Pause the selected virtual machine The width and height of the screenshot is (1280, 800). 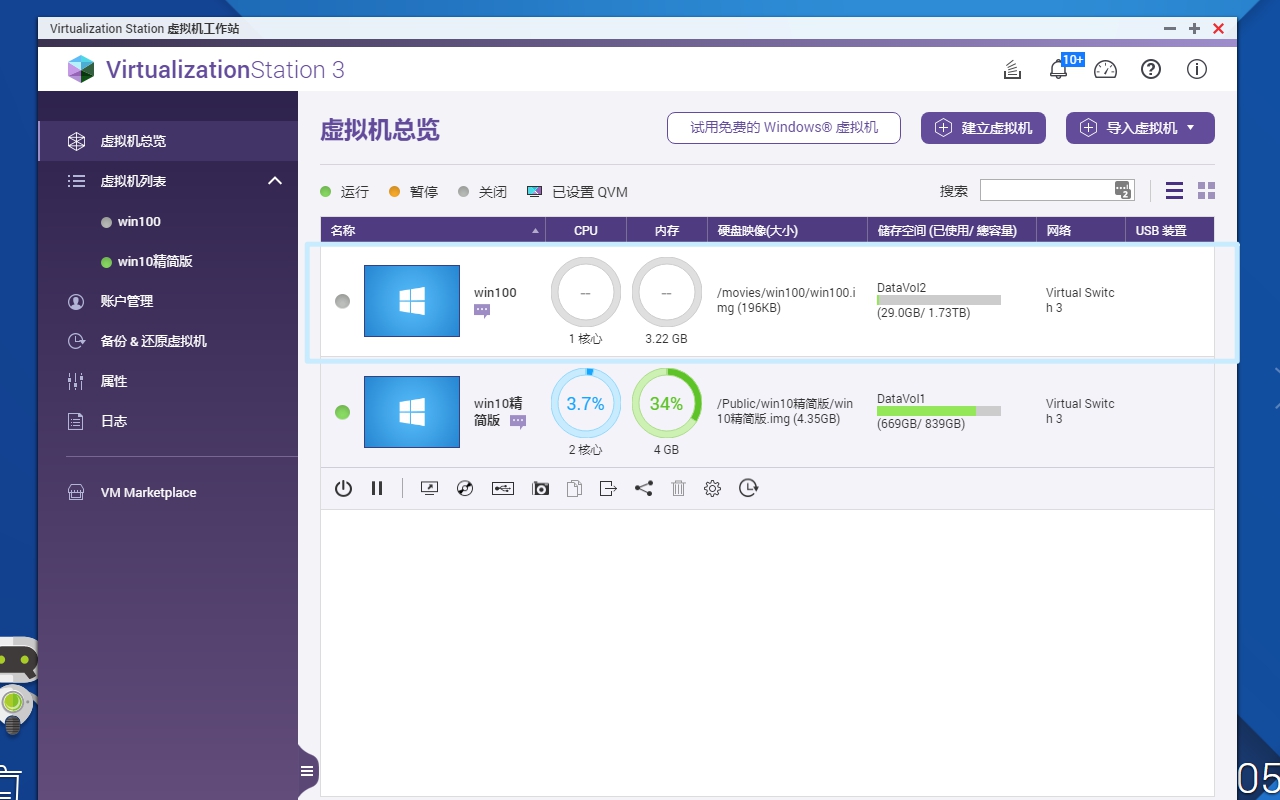coord(377,488)
